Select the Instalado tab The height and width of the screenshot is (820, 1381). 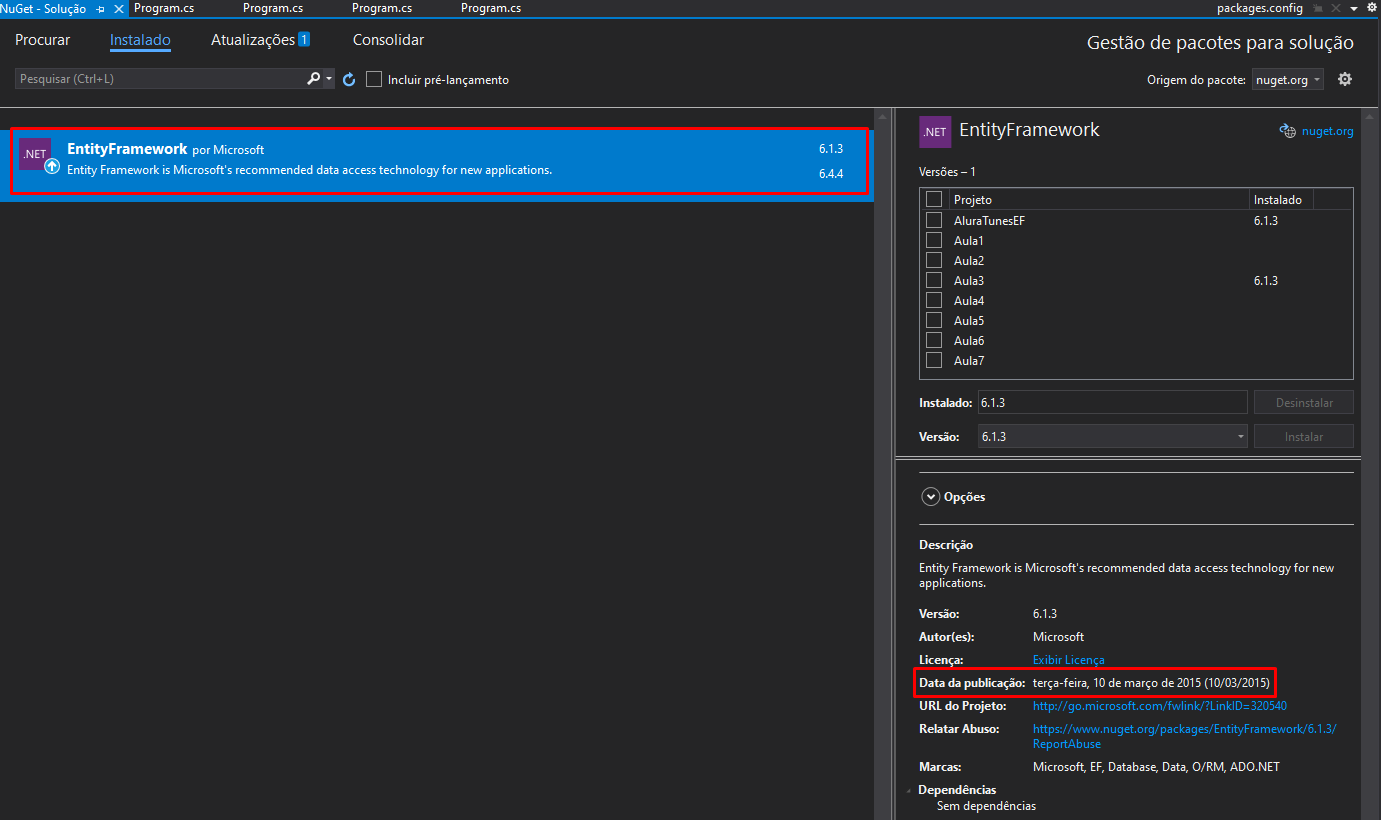(x=140, y=40)
